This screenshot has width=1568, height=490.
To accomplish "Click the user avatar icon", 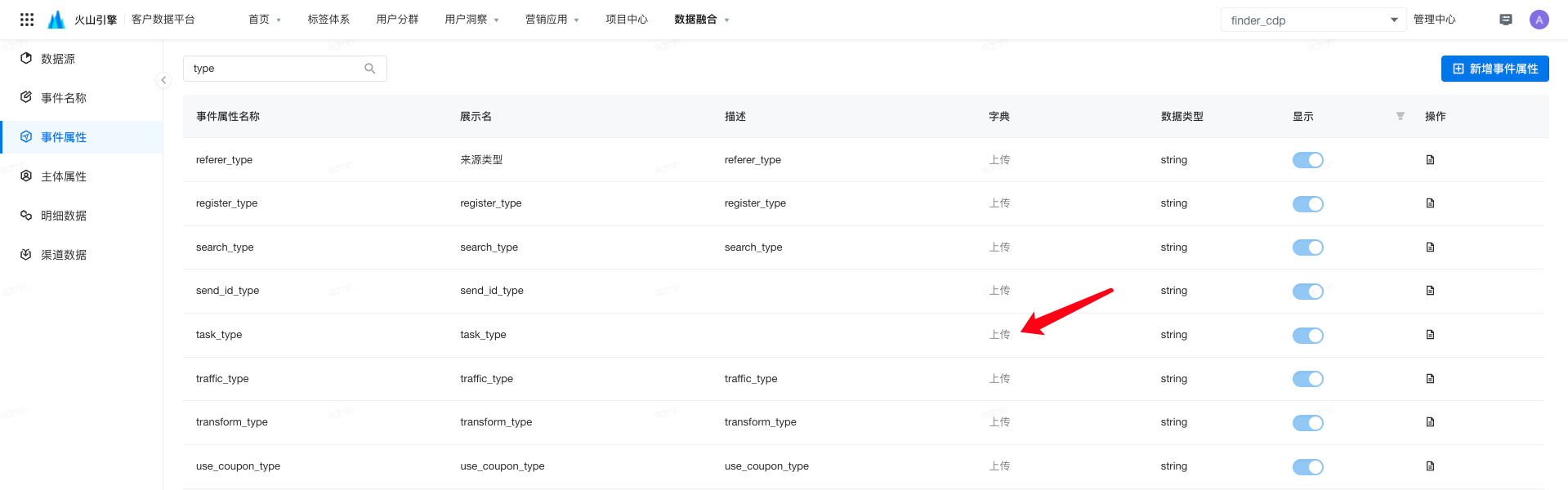I will (x=1539, y=20).
